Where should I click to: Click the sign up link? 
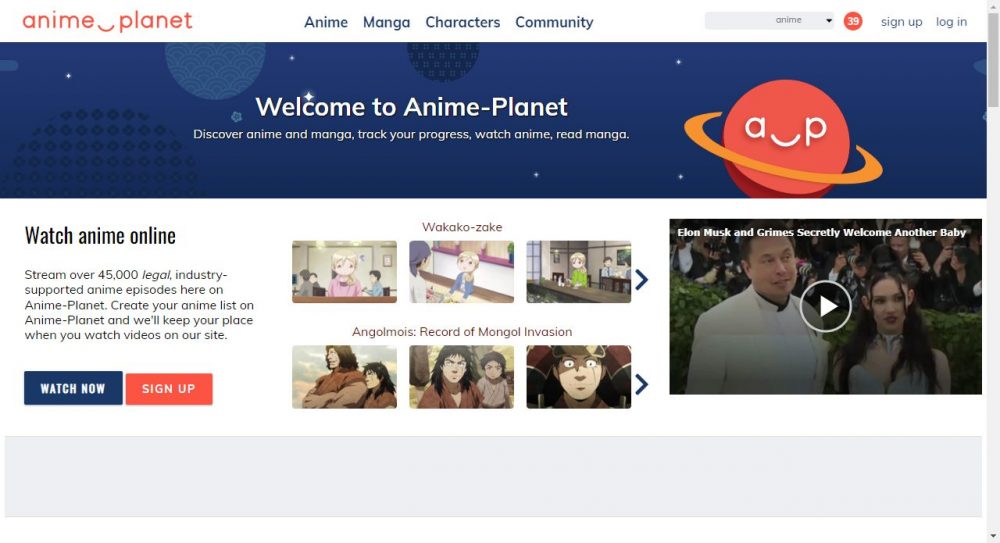[x=901, y=22]
